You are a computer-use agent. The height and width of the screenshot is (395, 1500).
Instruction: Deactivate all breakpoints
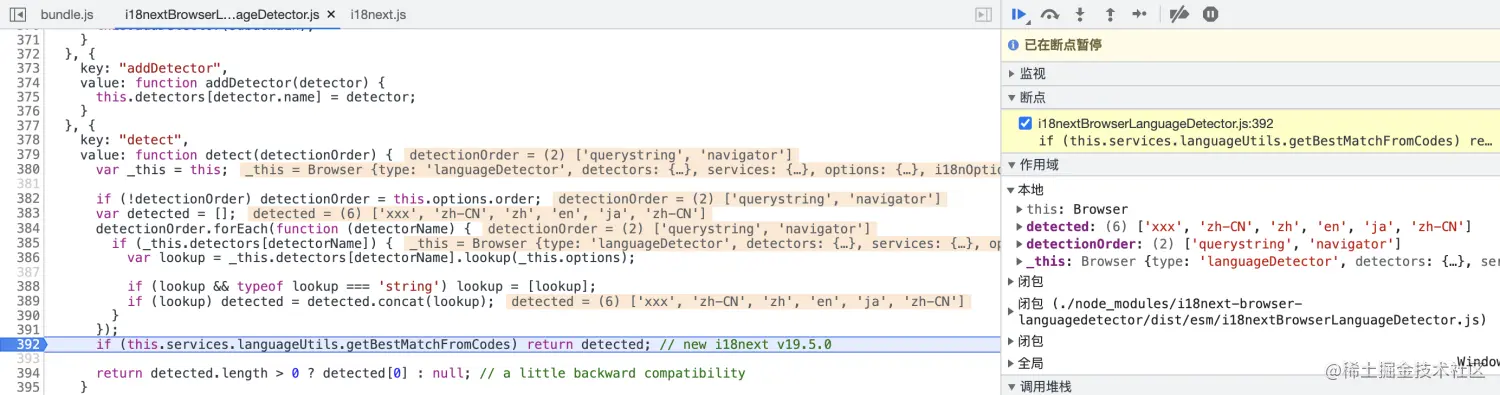(x=1179, y=14)
